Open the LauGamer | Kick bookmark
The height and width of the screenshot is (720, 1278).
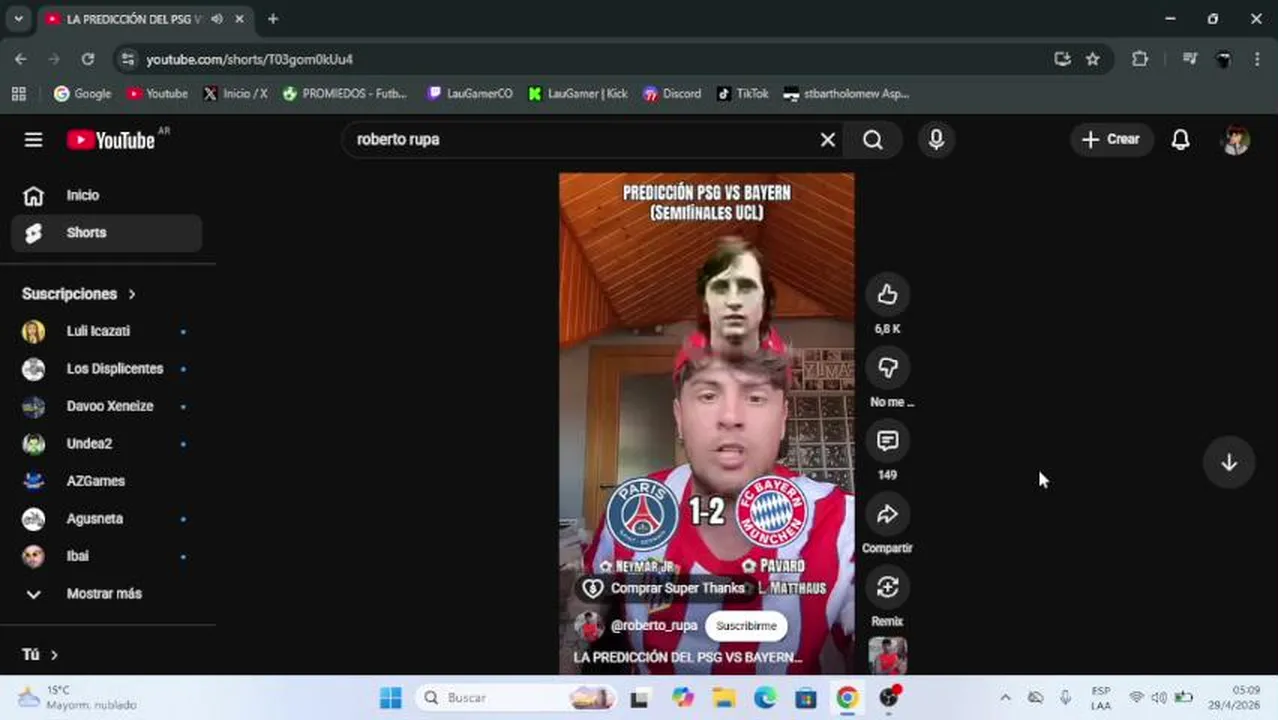578,93
